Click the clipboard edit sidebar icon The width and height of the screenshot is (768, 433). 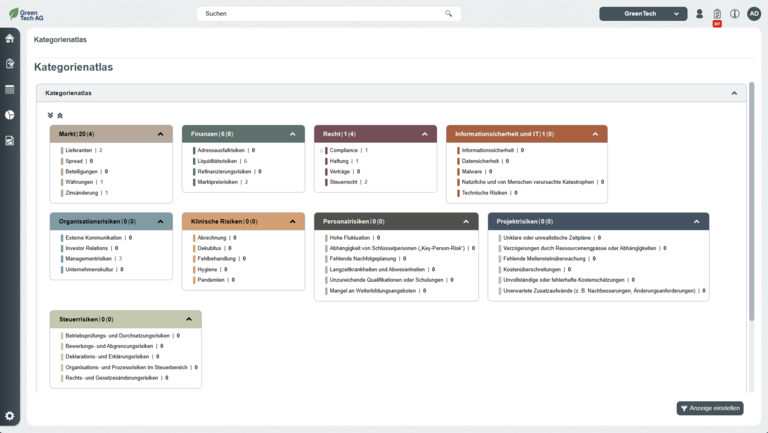click(10, 63)
